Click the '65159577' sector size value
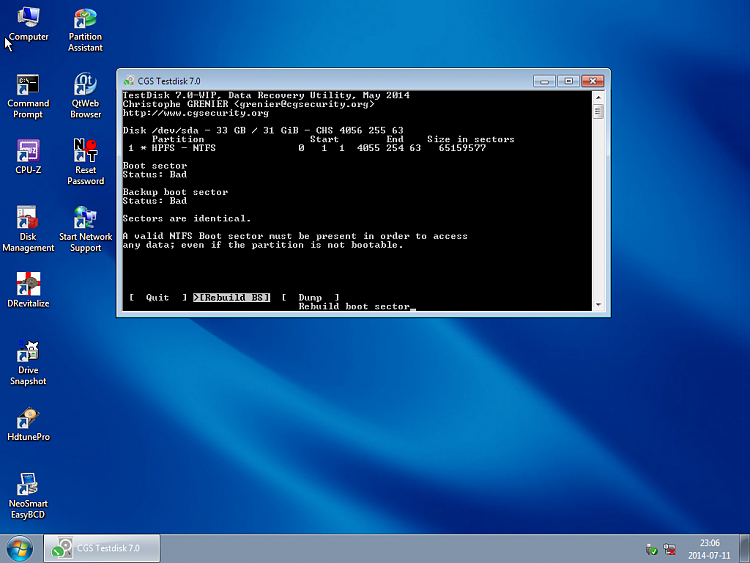Image resolution: width=750 pixels, height=563 pixels. pos(462,148)
